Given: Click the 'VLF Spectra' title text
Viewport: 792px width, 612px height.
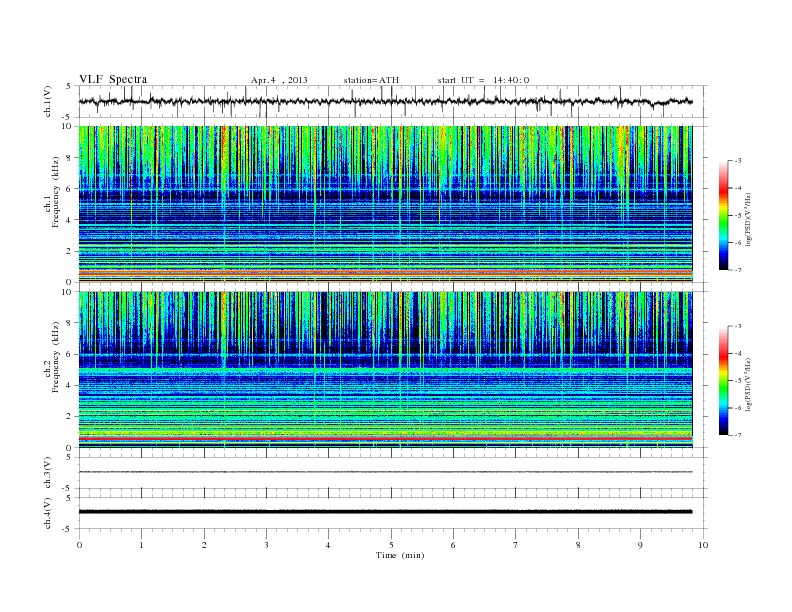Looking at the screenshot, I should click(113, 79).
